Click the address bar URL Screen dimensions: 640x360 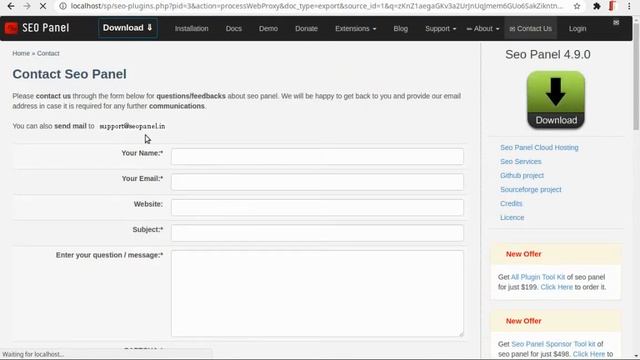(x=316, y=6)
